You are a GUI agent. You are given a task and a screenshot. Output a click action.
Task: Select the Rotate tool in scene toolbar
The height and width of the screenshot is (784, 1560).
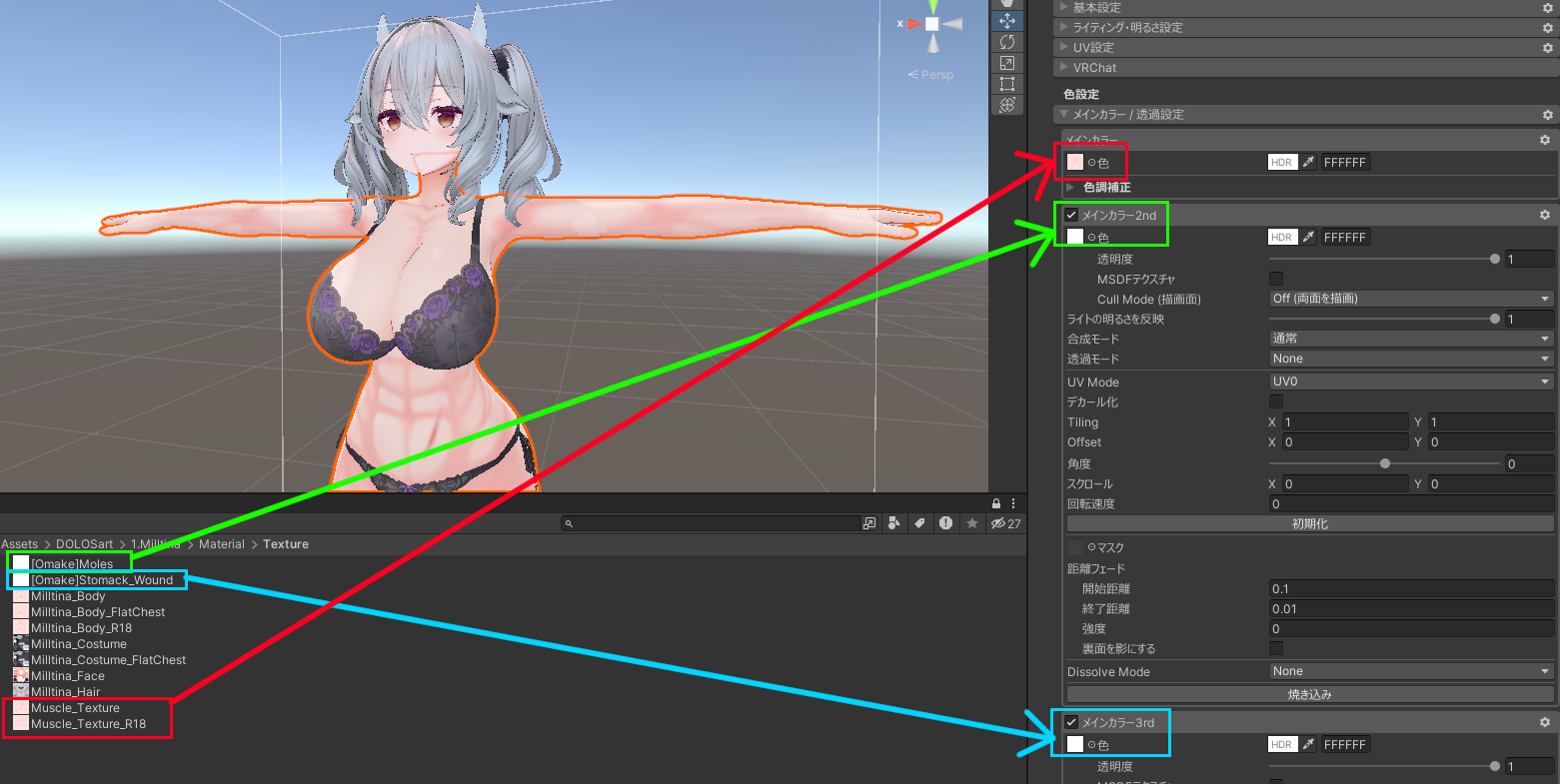(x=1006, y=42)
